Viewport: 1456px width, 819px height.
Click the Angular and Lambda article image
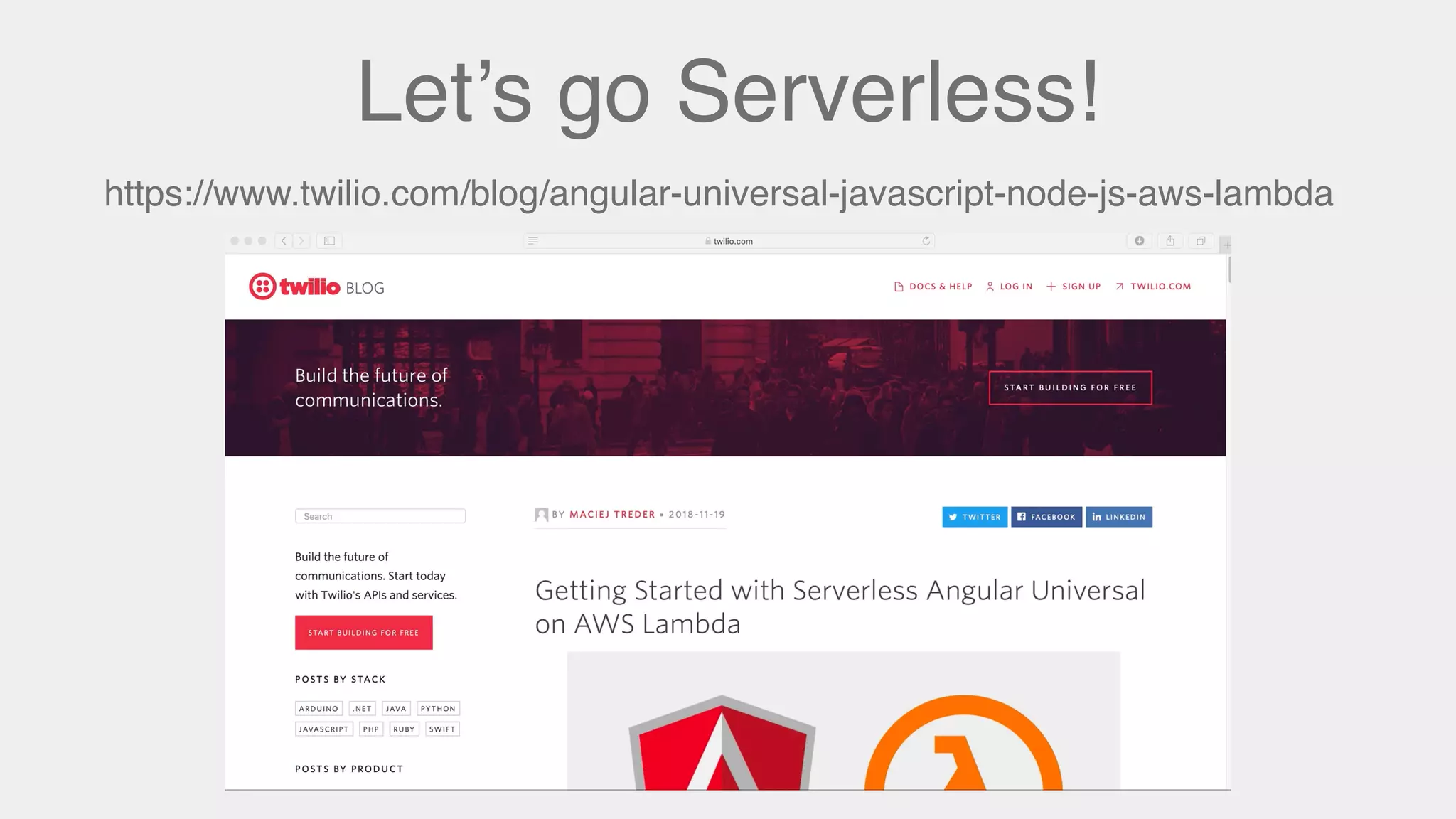pos(843,720)
